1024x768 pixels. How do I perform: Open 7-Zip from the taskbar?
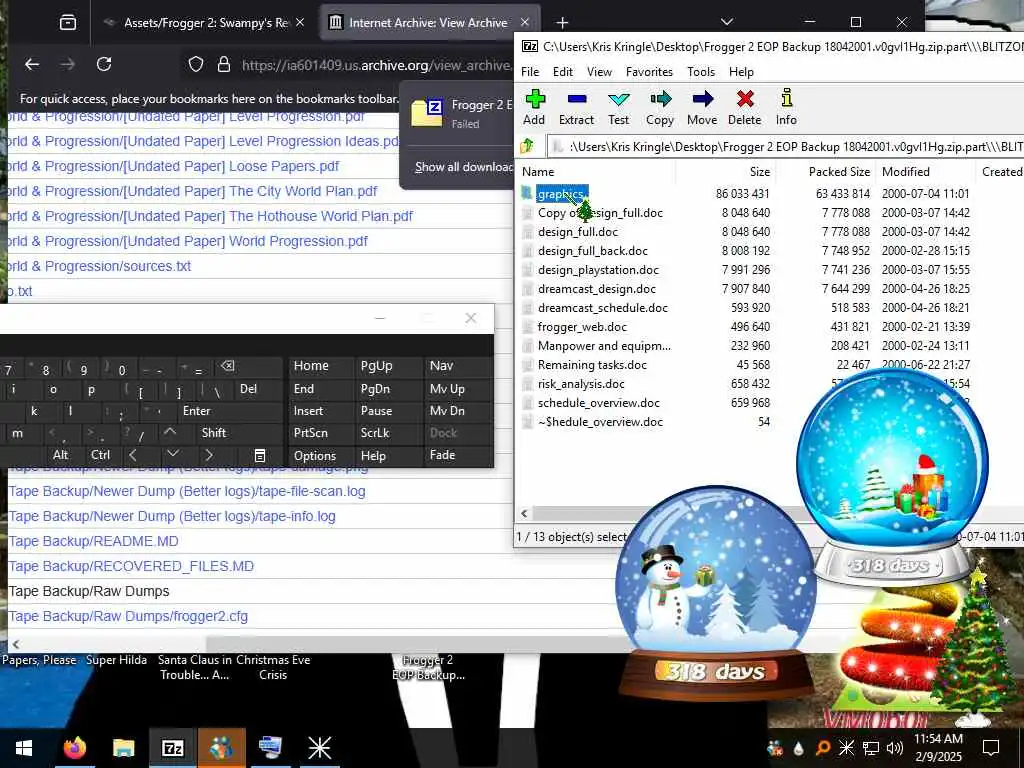(172, 748)
